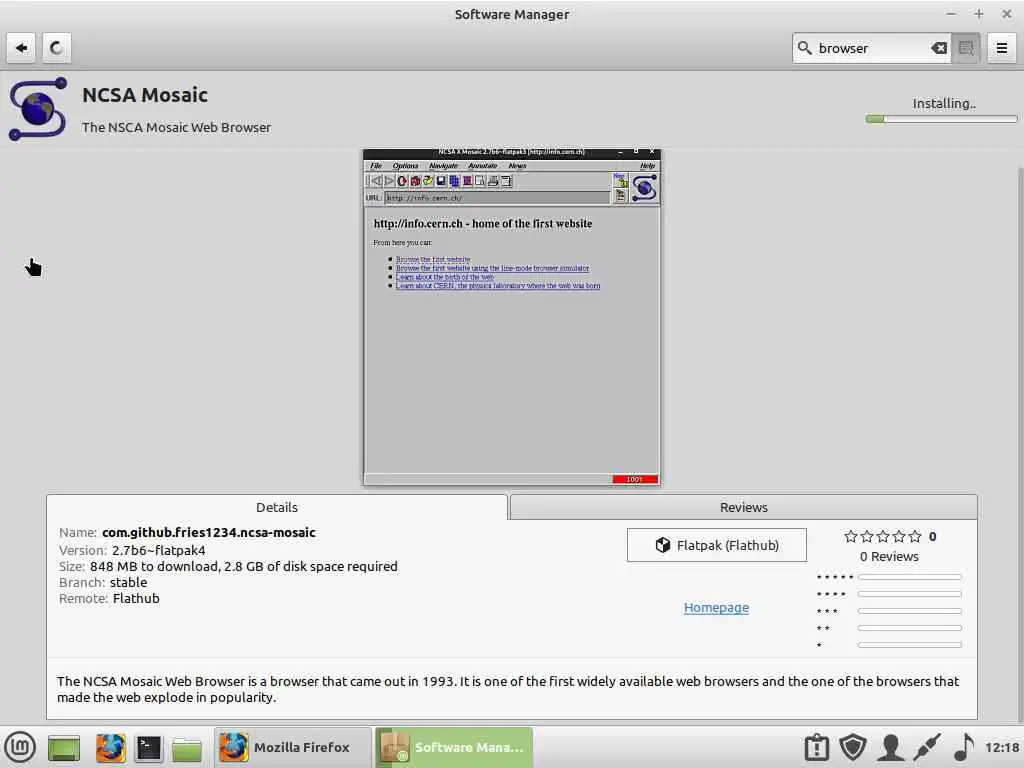Click the first rating star
The height and width of the screenshot is (768, 1024).
click(x=850, y=537)
